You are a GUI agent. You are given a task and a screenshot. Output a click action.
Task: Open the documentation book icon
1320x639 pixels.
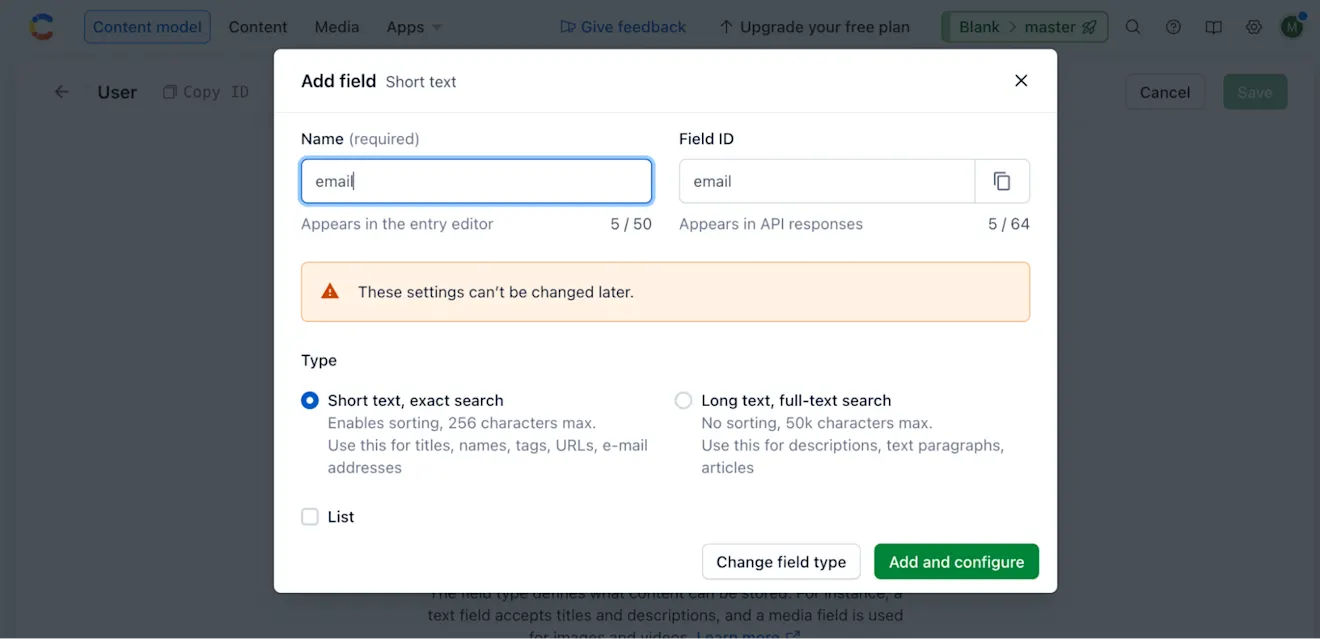tap(1213, 27)
